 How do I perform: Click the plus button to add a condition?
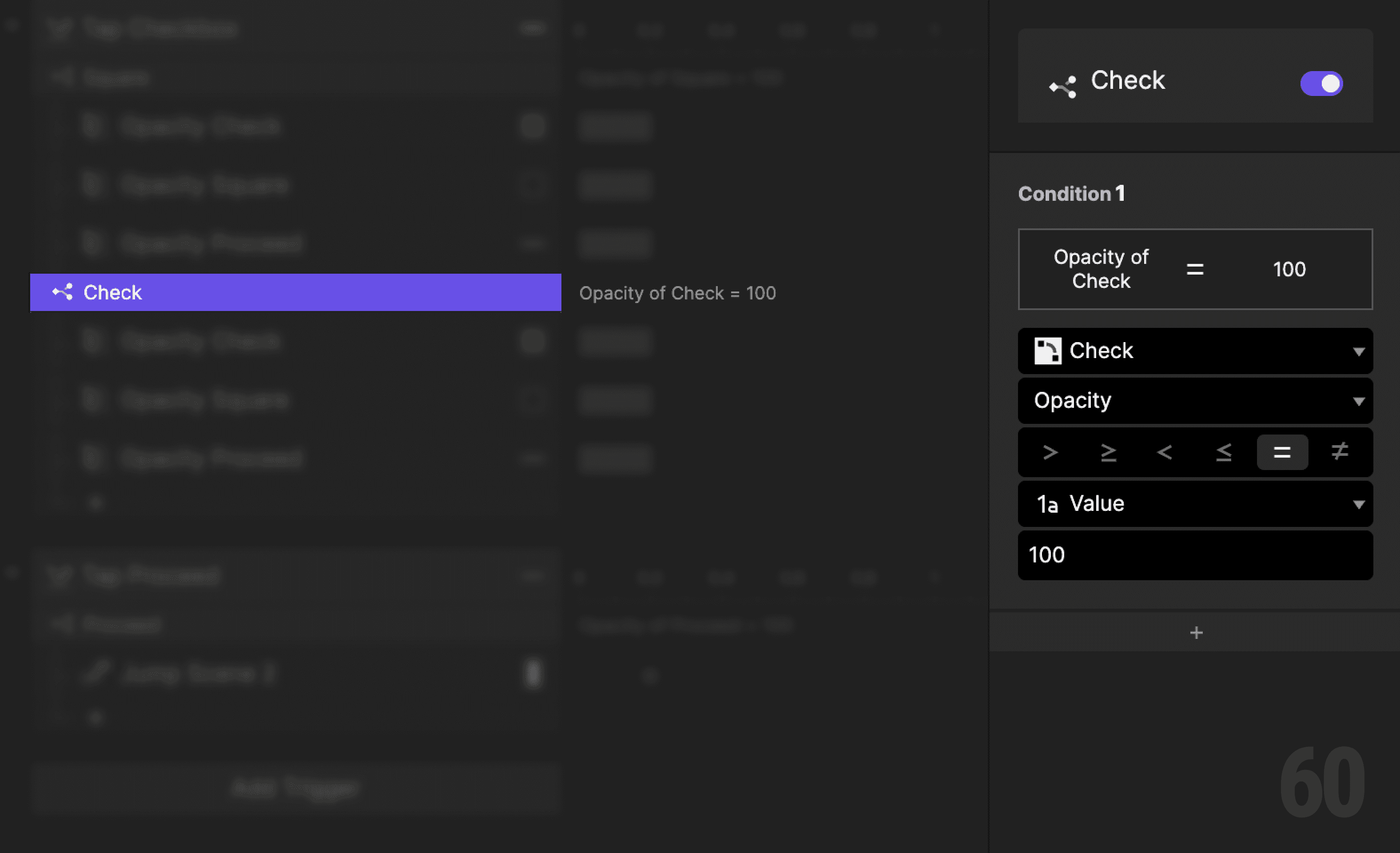[1196, 632]
